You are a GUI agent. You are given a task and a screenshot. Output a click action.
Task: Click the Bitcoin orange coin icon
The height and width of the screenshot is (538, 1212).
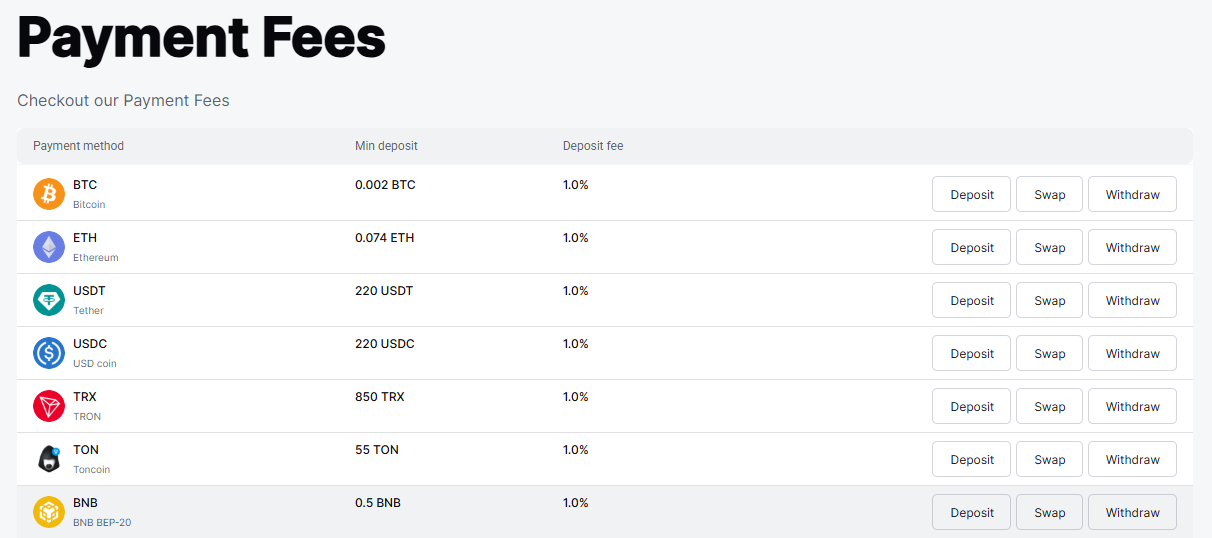[49, 194]
